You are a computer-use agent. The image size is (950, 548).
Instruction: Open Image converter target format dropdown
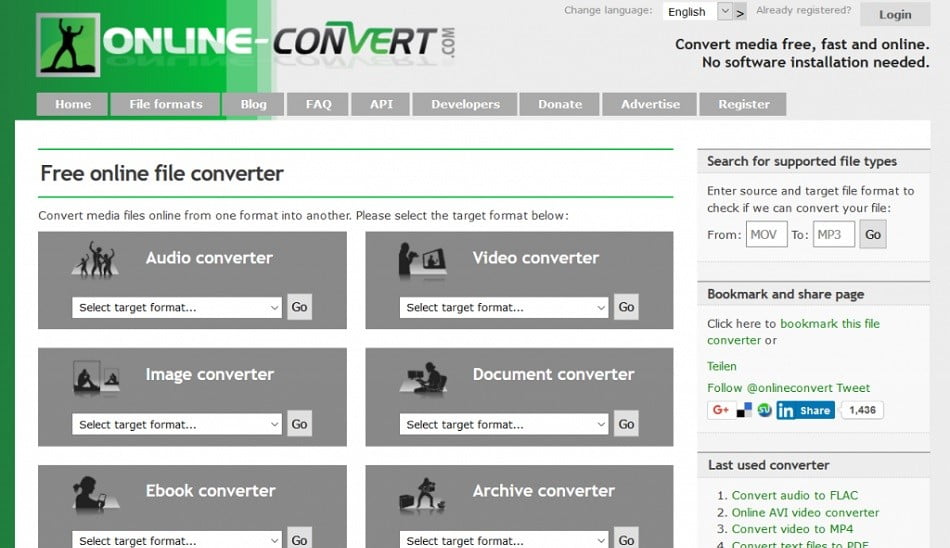coord(177,424)
